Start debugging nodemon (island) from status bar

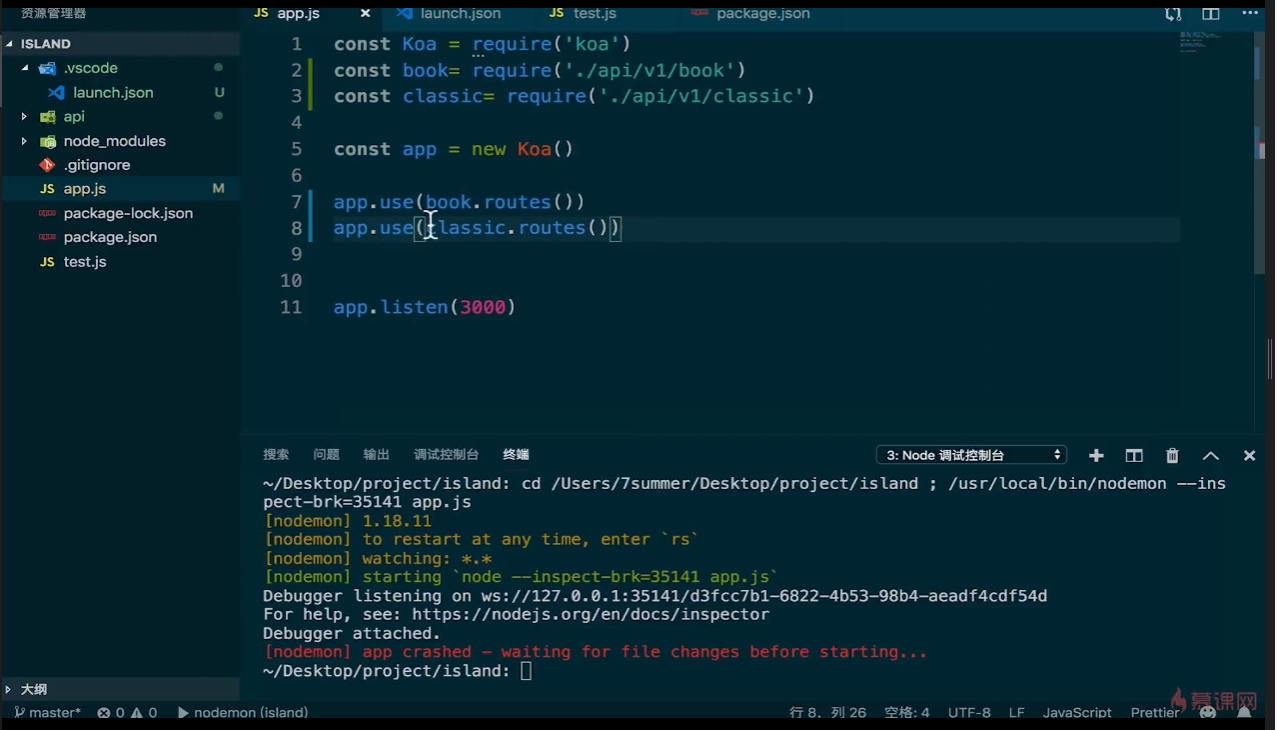point(242,713)
